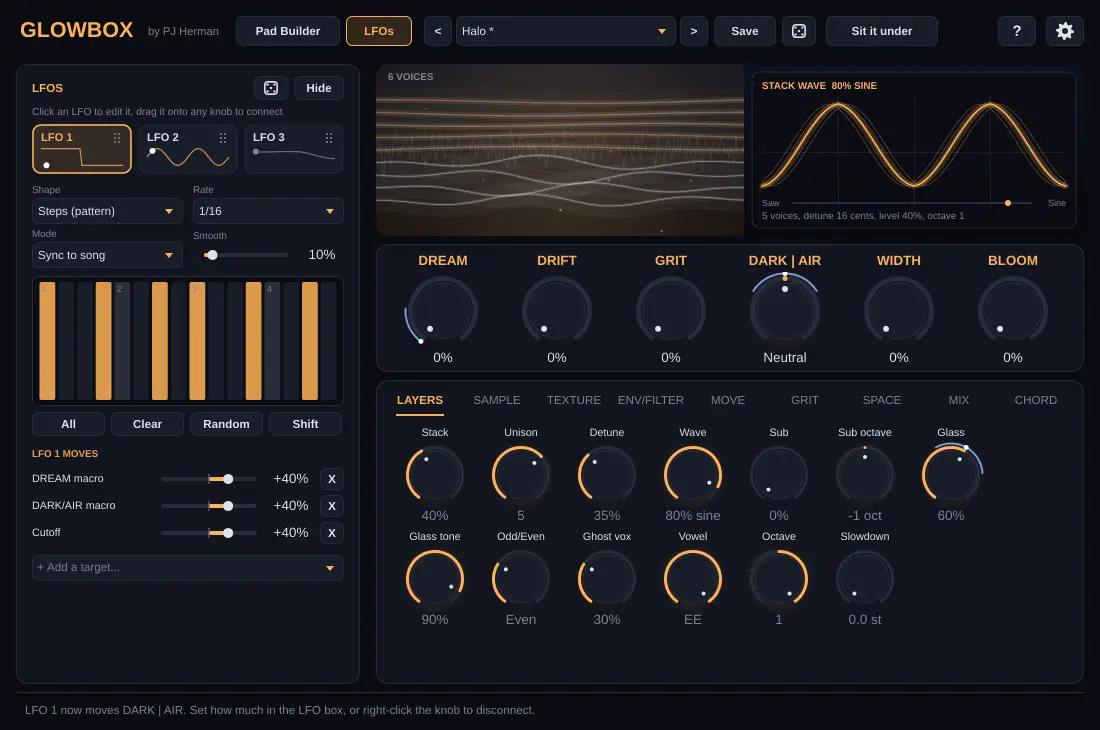The width and height of the screenshot is (1100, 730).
Task: Click the Vowel knob set to EE
Action: pos(692,579)
